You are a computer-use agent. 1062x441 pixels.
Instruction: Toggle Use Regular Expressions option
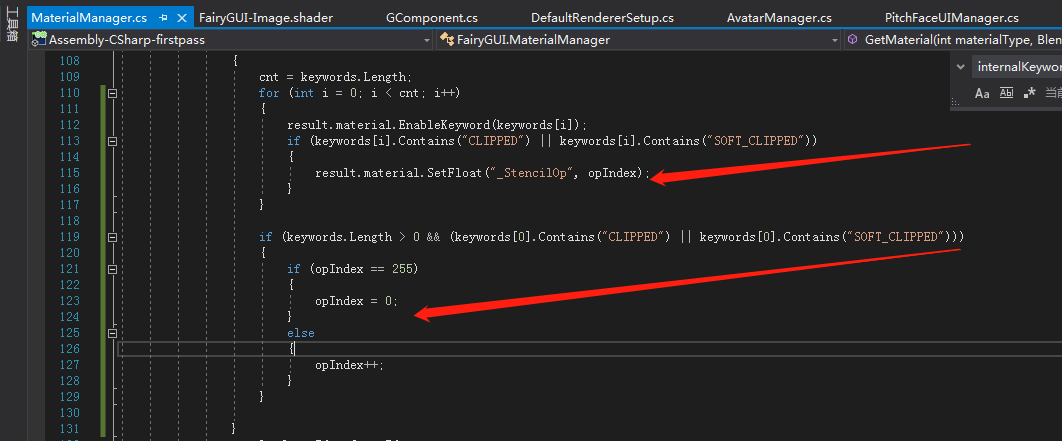tap(1030, 93)
